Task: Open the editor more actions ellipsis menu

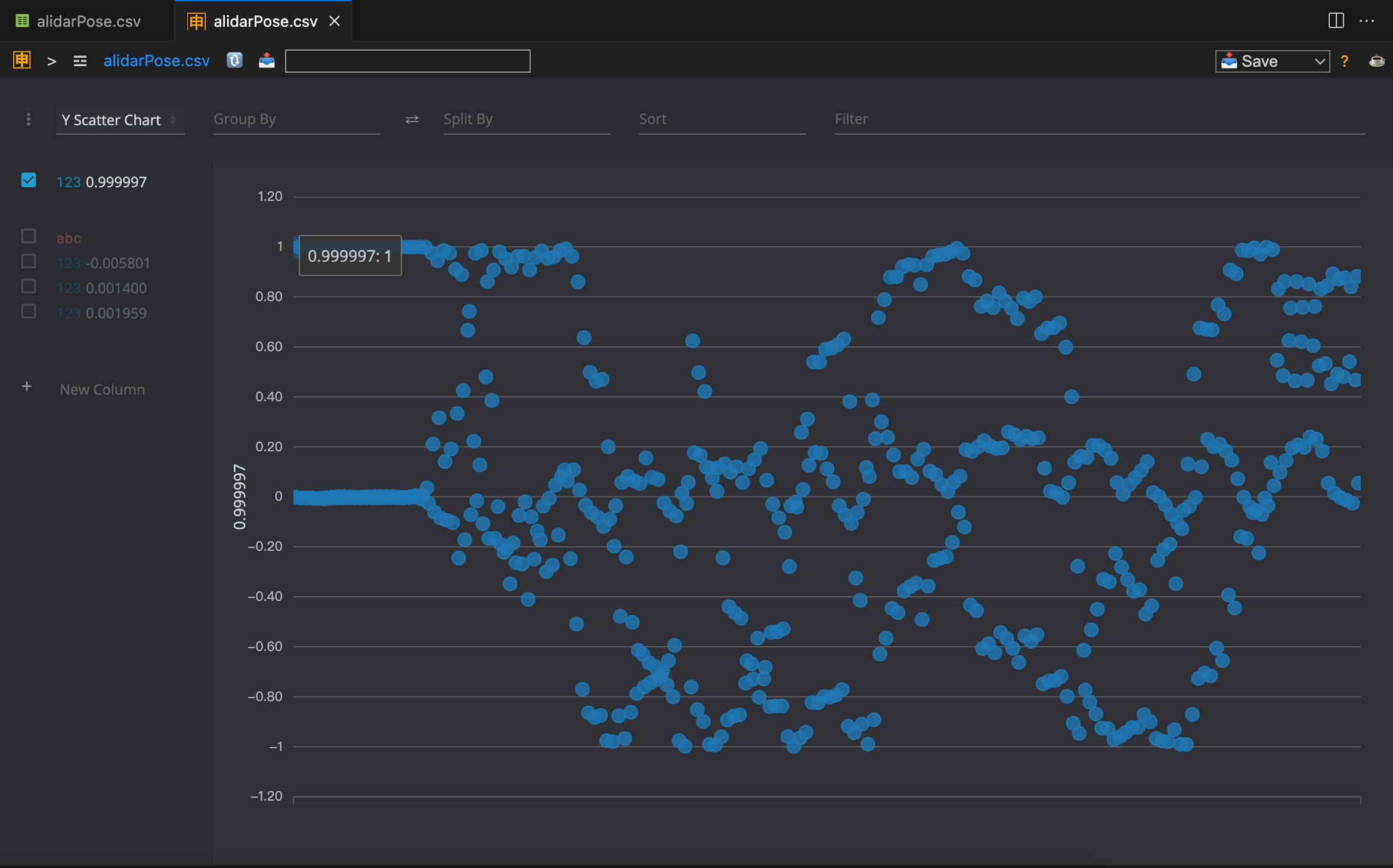Action: point(1367,21)
